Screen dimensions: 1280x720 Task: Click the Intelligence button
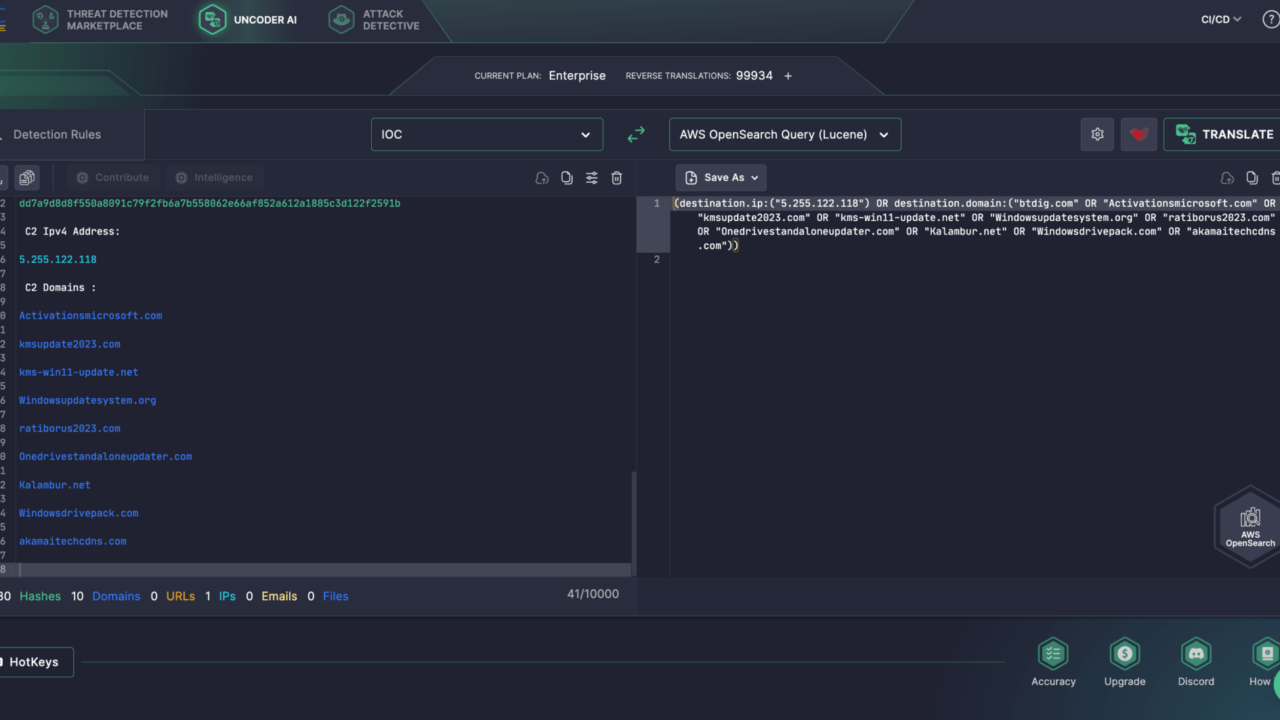pyautogui.click(x=214, y=177)
